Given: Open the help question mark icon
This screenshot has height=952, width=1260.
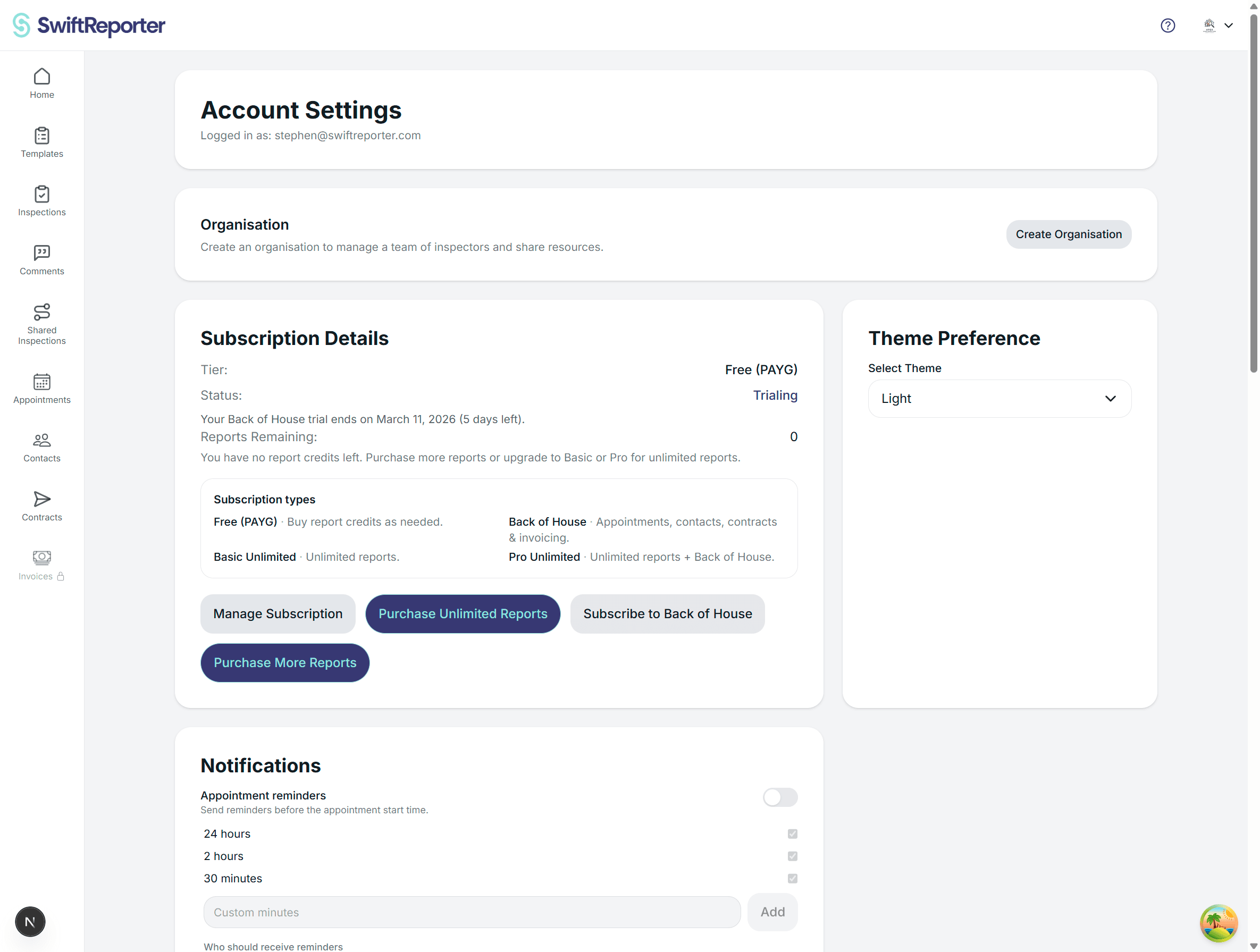Looking at the screenshot, I should click(x=1167, y=26).
